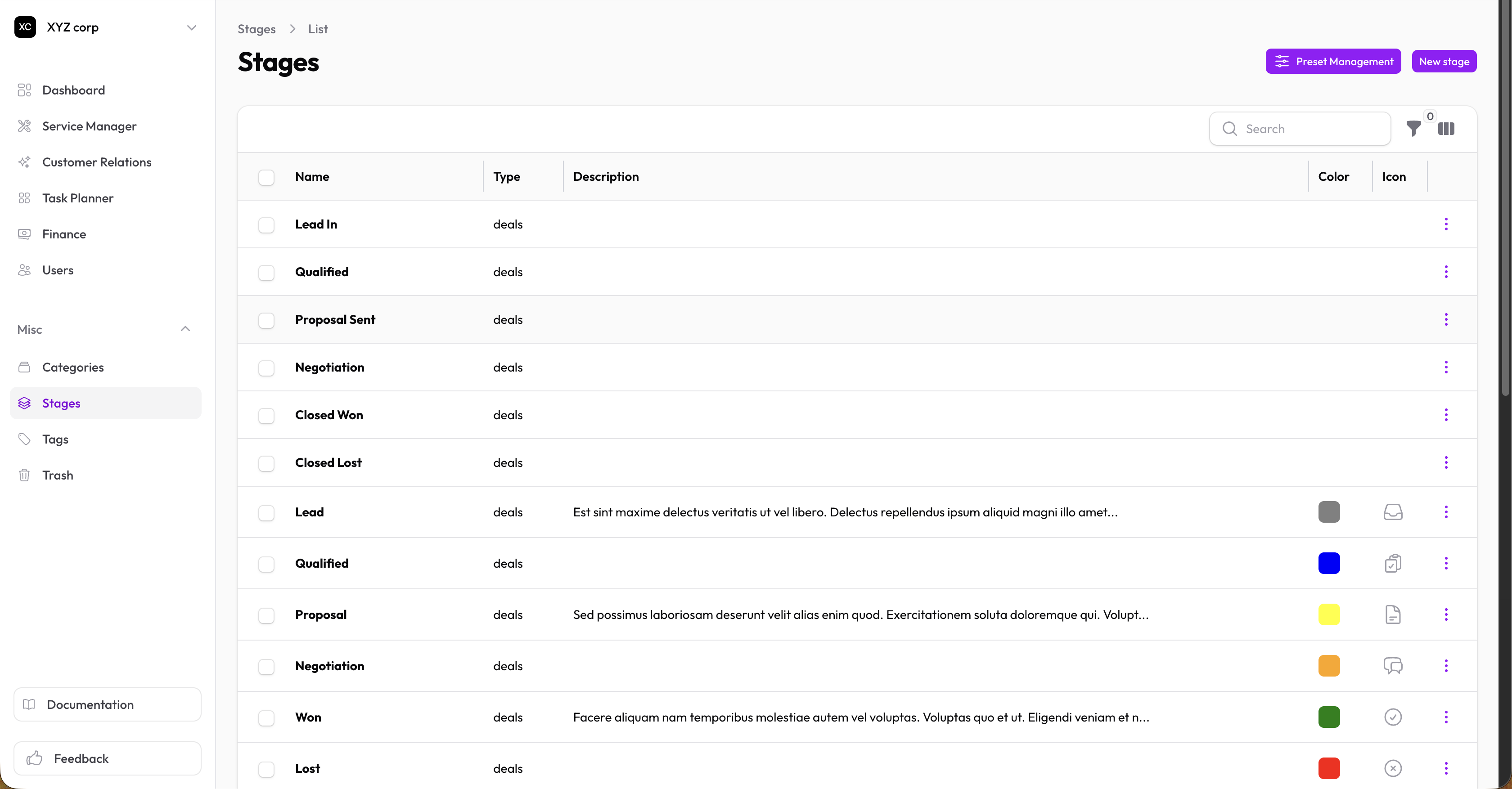Open row actions menu for Closed Won
1512x789 pixels.
pyautogui.click(x=1446, y=415)
